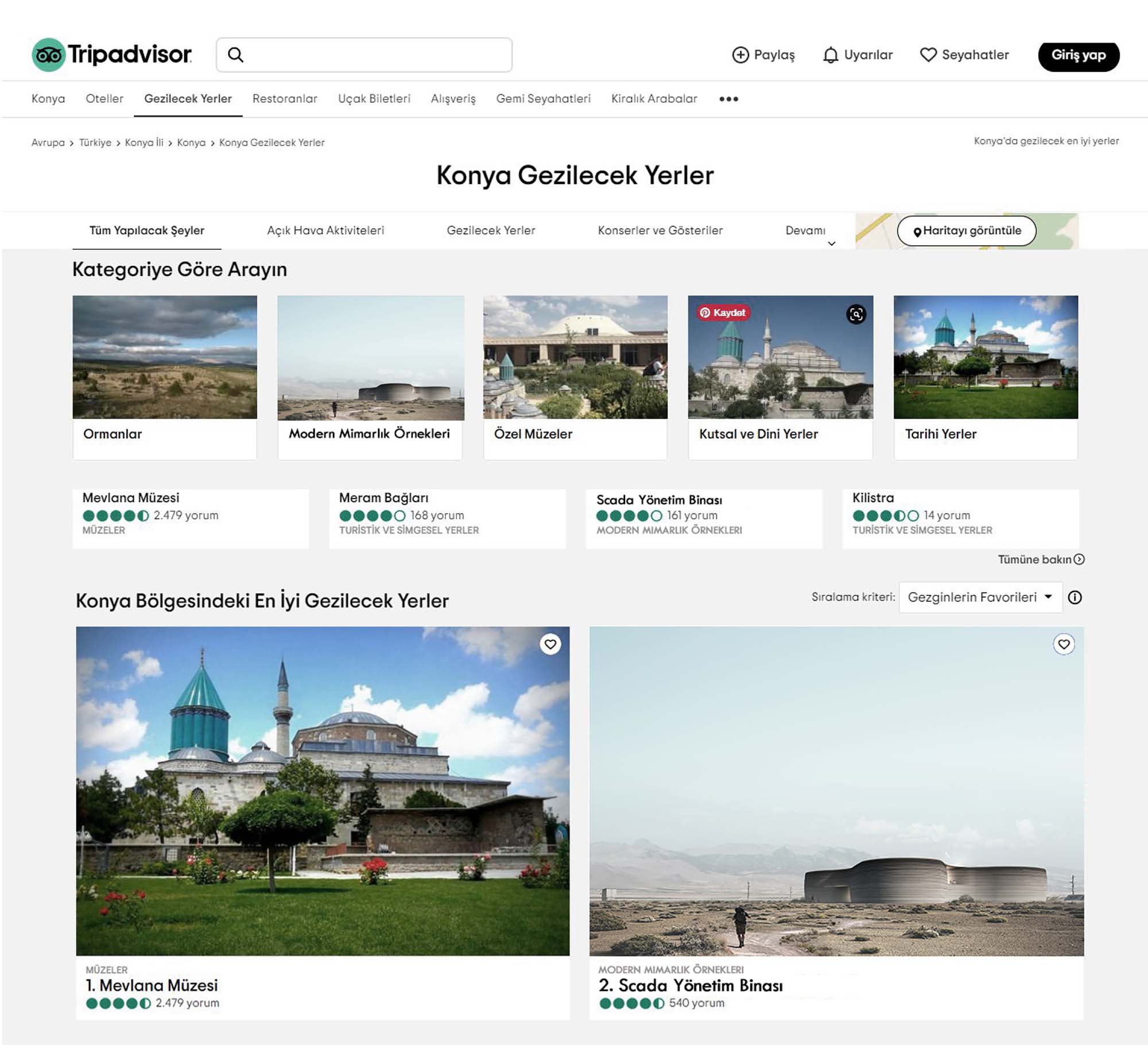Click the Haritayı görüntüle map button
Image resolution: width=1148 pixels, height=1045 pixels.
967,231
